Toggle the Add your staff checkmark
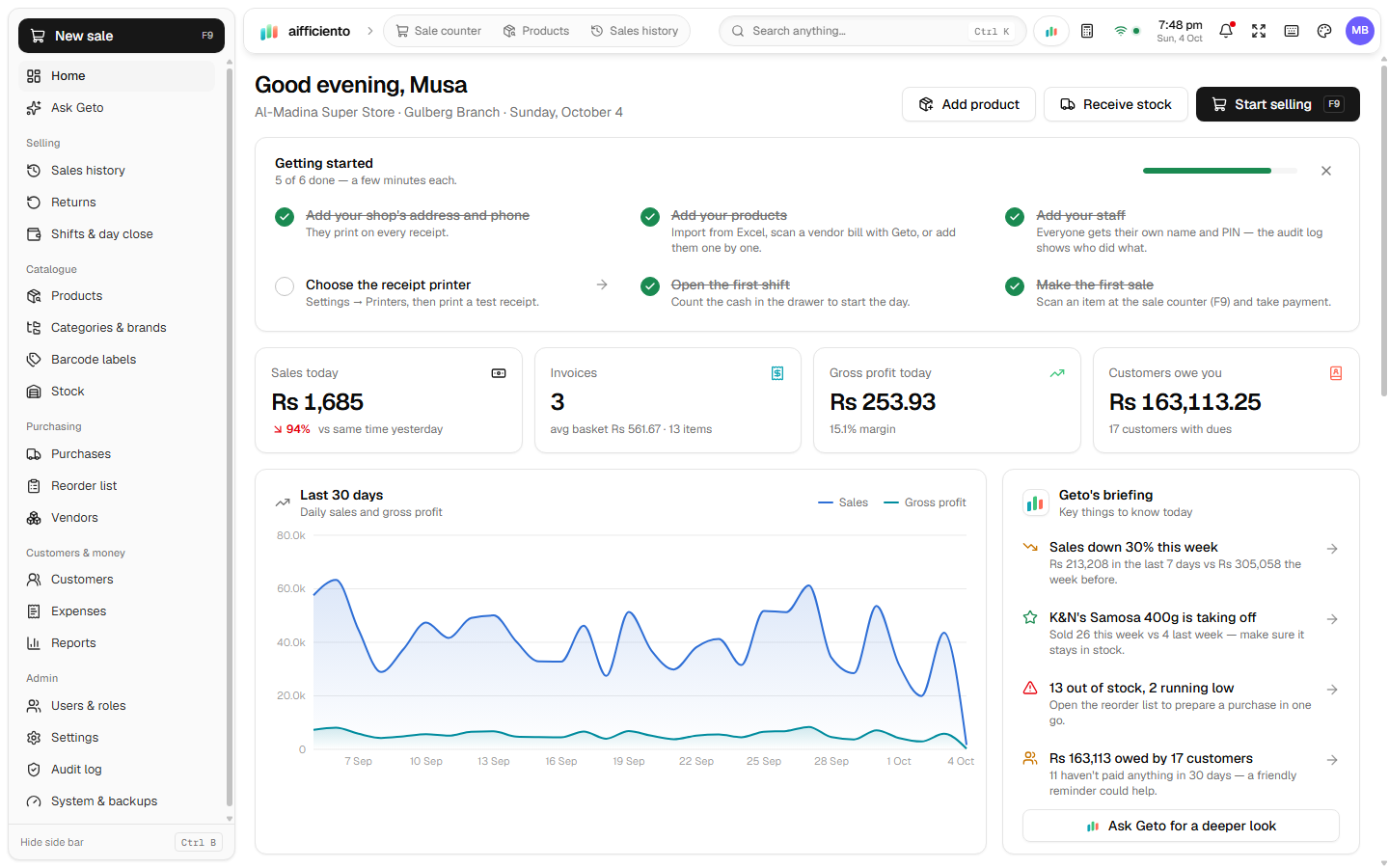1389x868 pixels. click(1015, 217)
